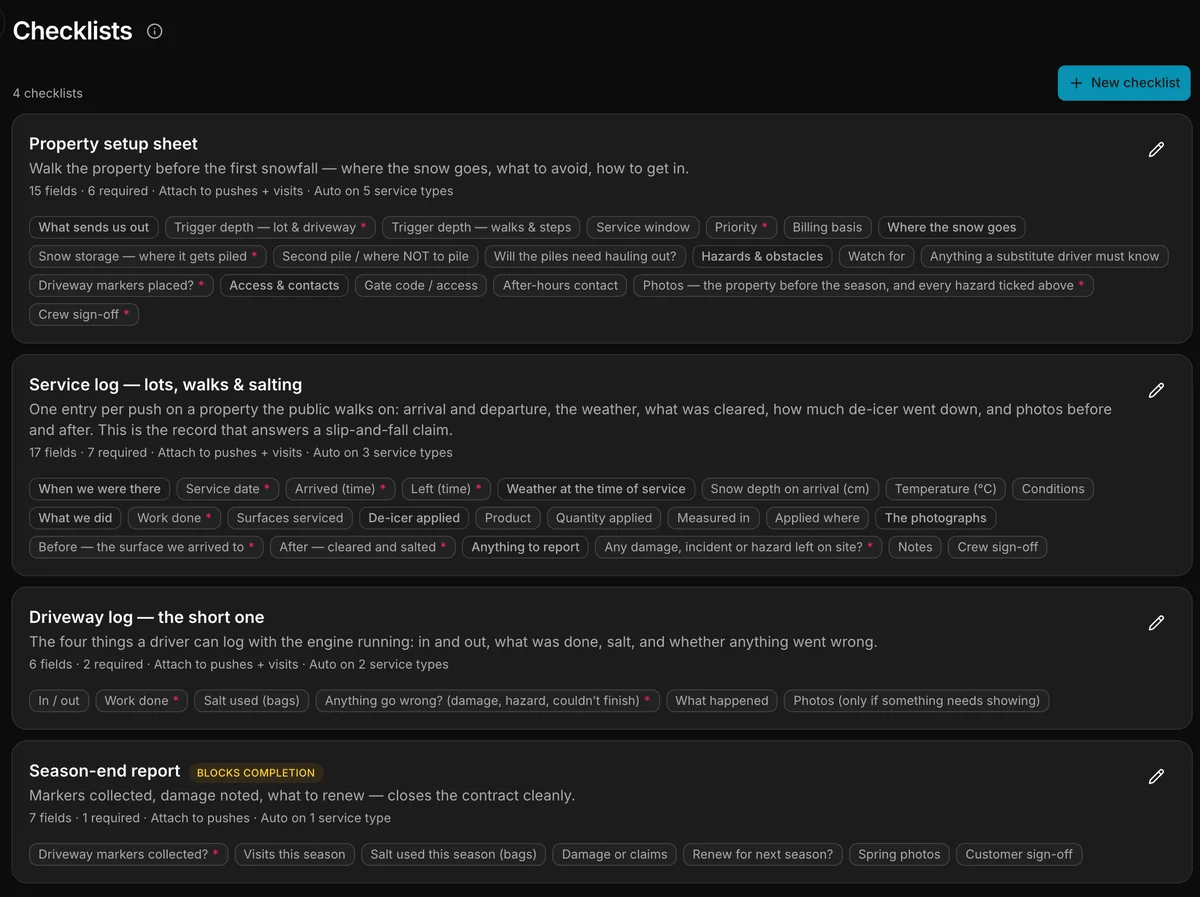Edit the Season-end report with pencil icon
1200x897 pixels.
tap(1156, 777)
